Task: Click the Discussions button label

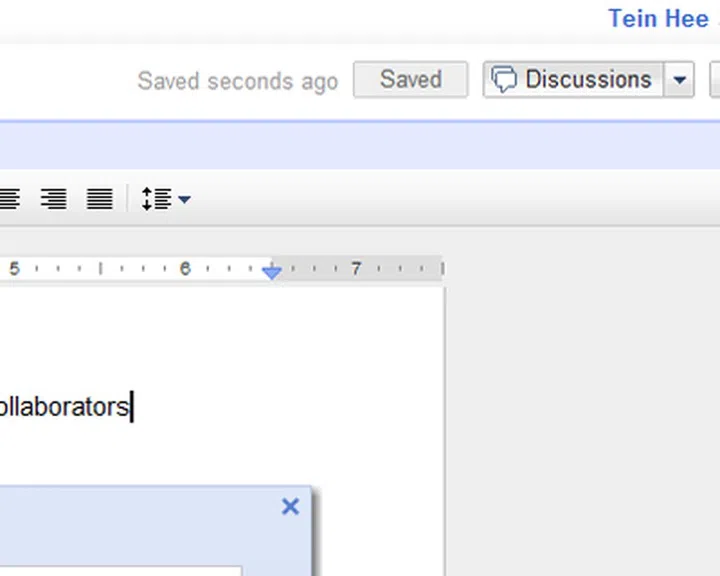Action: pyautogui.click(x=588, y=80)
